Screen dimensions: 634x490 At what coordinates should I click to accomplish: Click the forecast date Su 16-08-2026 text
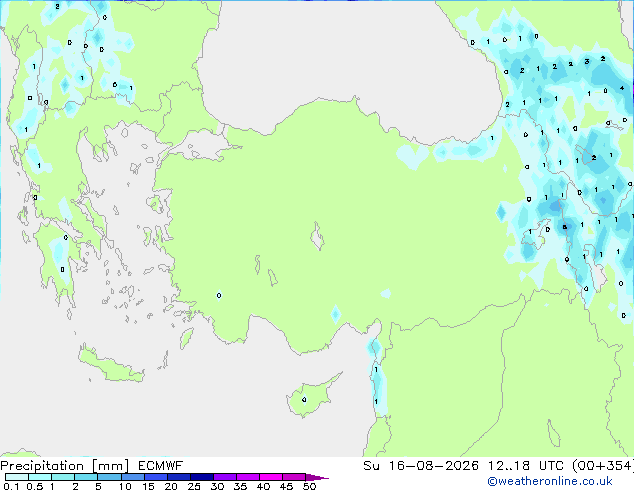tap(421, 466)
